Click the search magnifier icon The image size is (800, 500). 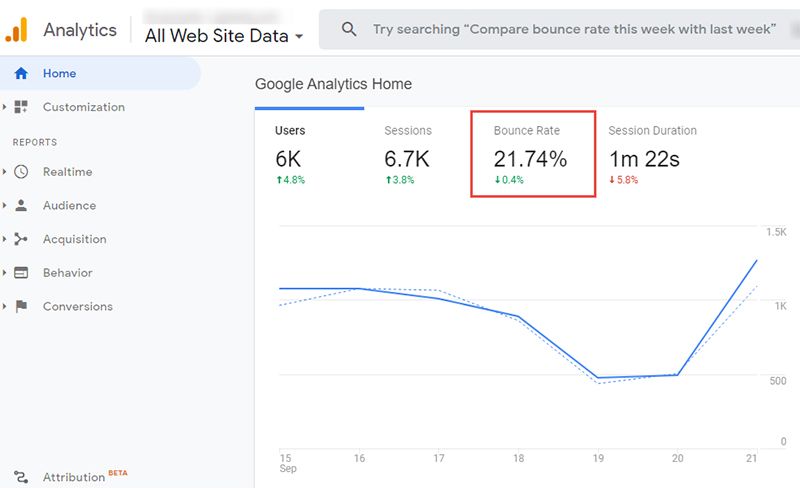click(x=349, y=29)
